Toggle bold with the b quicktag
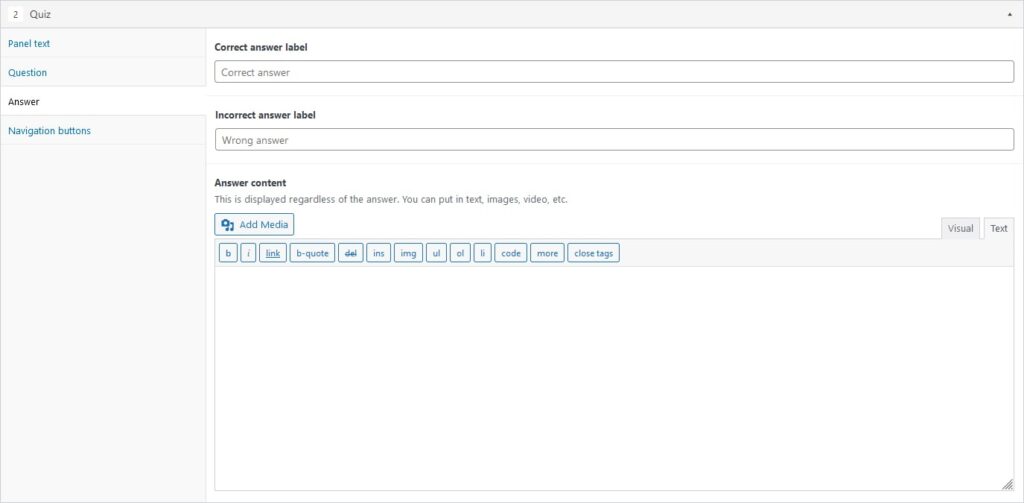 (x=228, y=253)
